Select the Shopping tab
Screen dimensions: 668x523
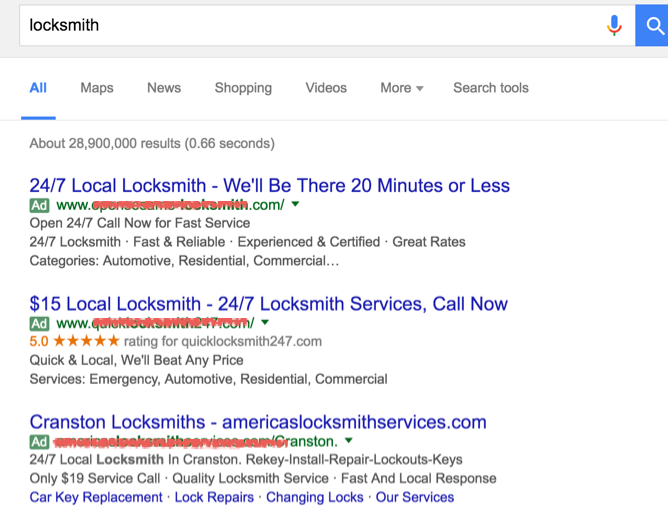pos(243,88)
